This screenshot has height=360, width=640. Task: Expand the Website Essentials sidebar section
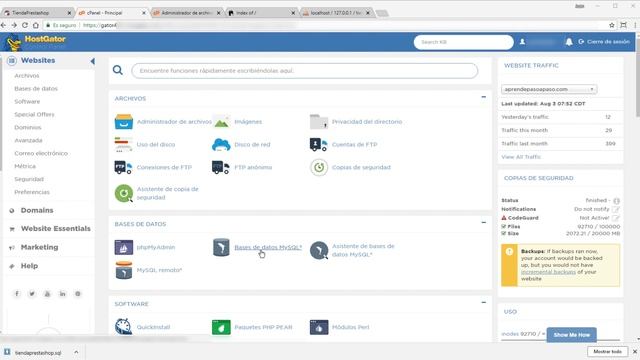[56, 229]
